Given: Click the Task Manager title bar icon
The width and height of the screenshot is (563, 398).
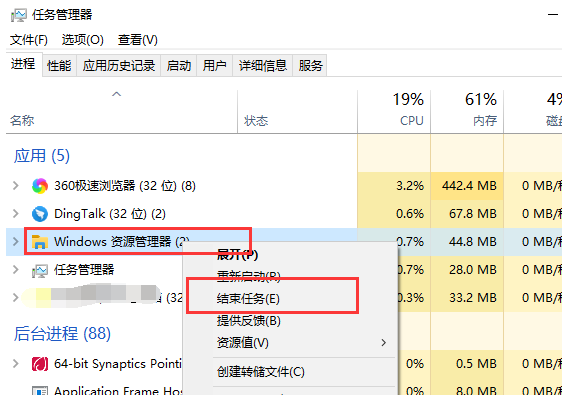Looking at the screenshot, I should tap(19, 15).
